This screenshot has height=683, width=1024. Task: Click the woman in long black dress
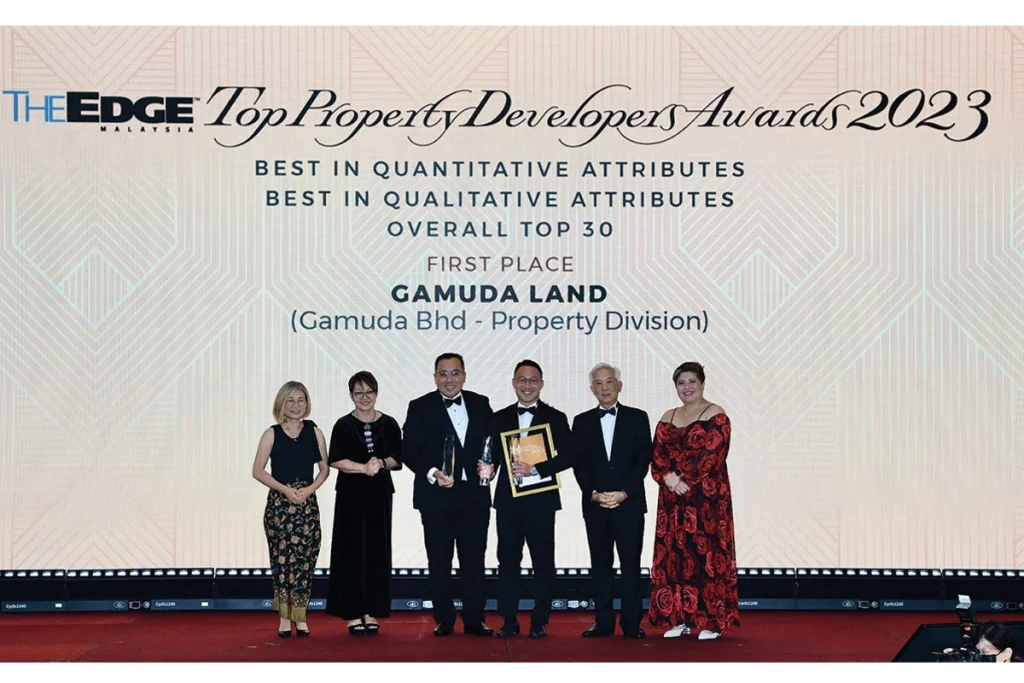tap(364, 500)
